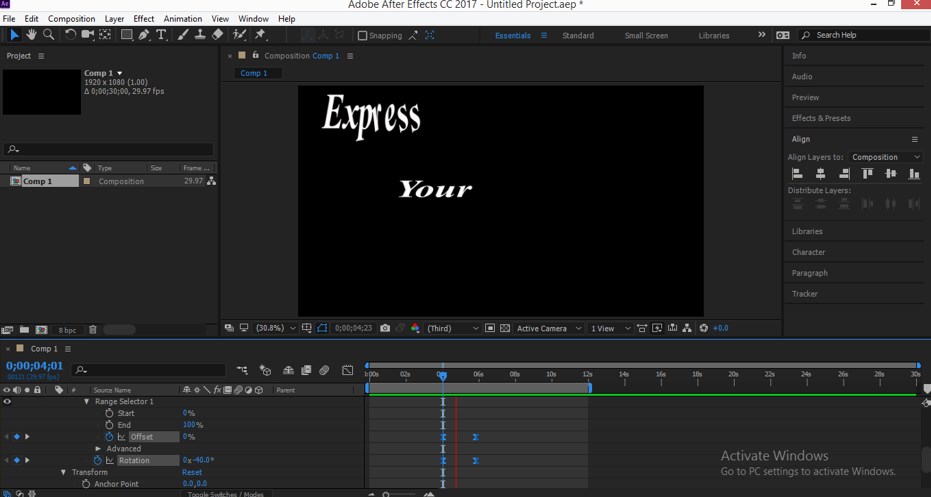Viewport: 931px width, 497px height.
Task: Collapse the Transform group
Action: click(x=64, y=473)
